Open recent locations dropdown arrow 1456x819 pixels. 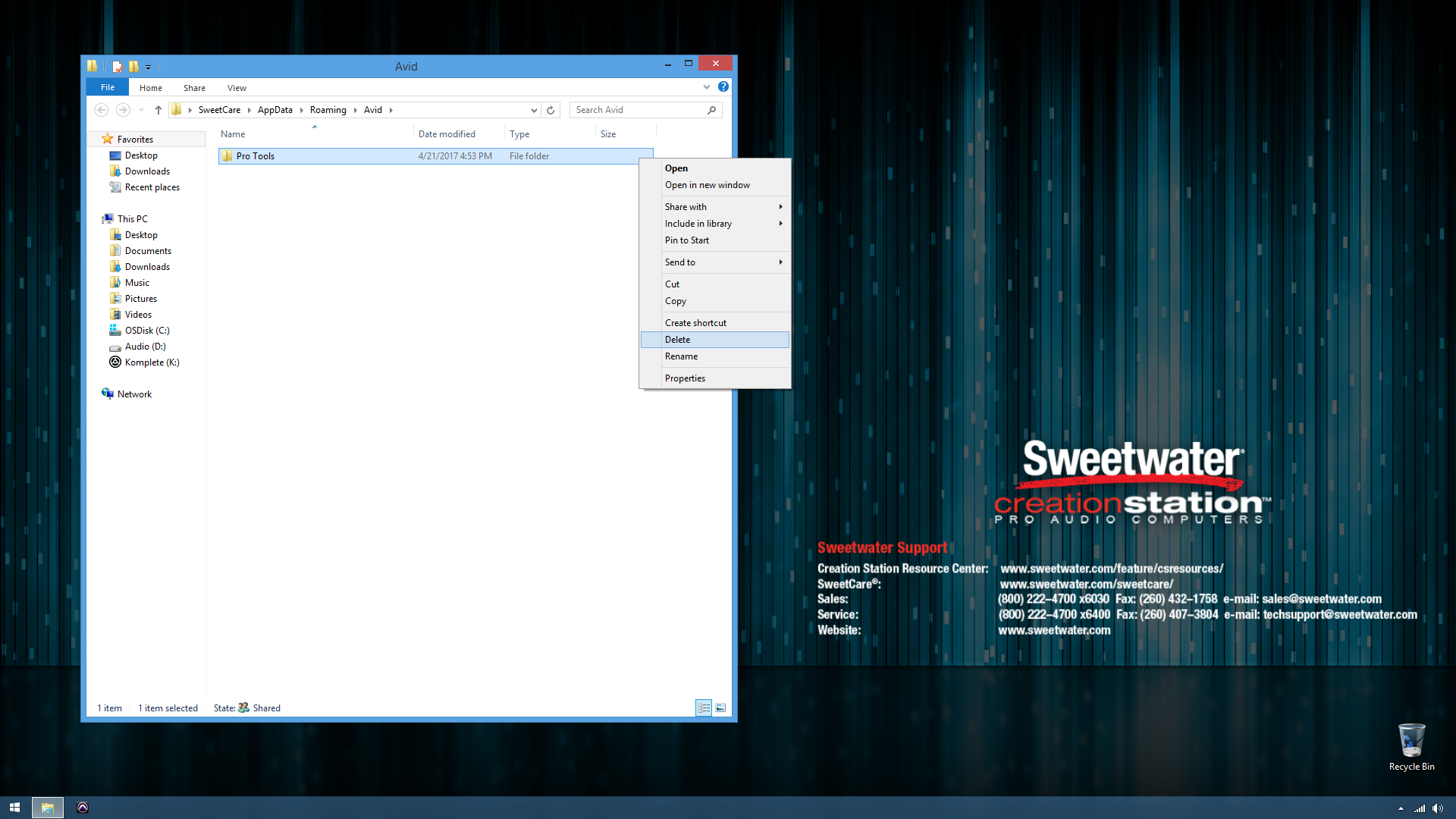(x=141, y=110)
